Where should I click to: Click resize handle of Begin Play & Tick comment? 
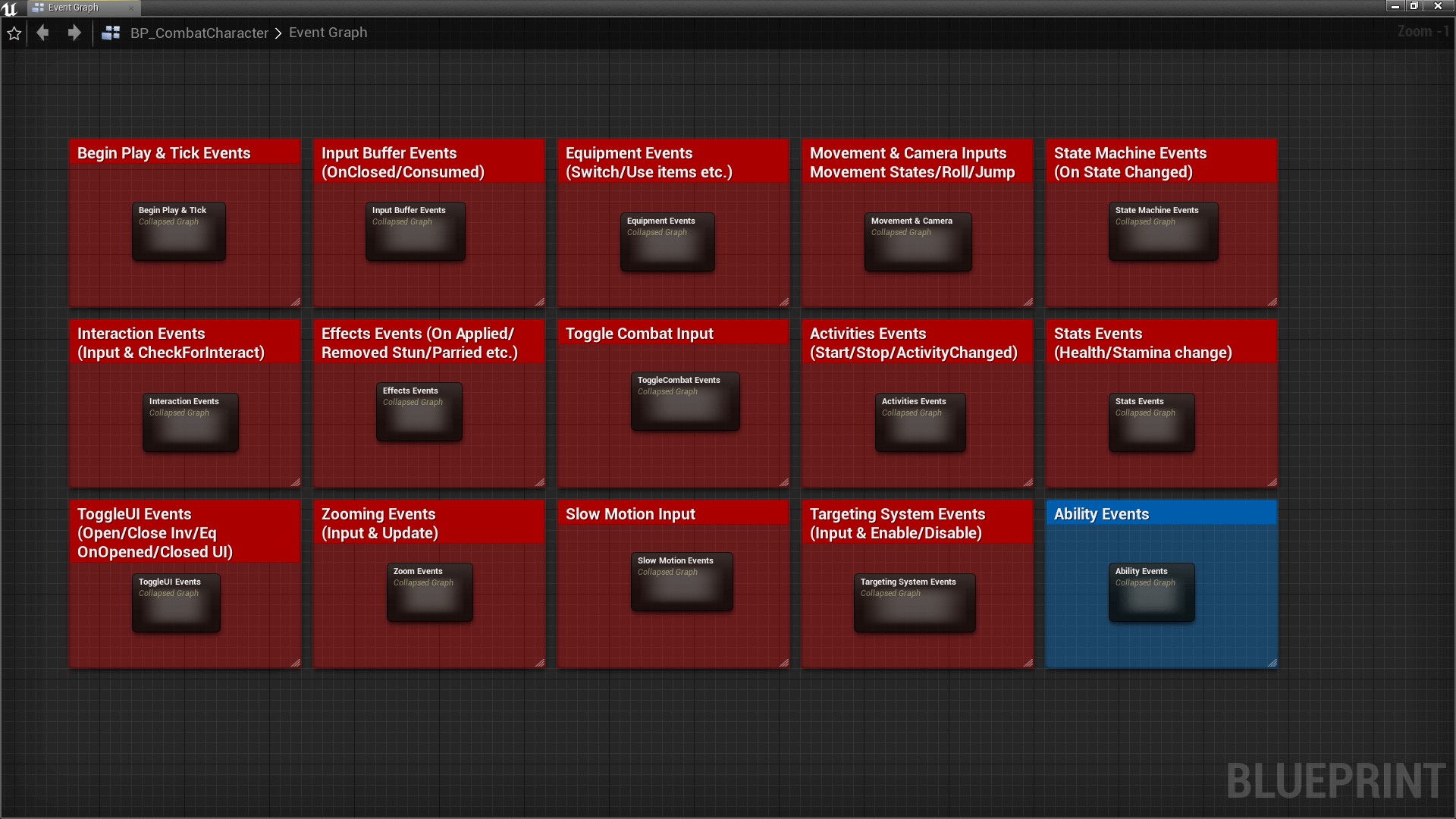click(295, 302)
